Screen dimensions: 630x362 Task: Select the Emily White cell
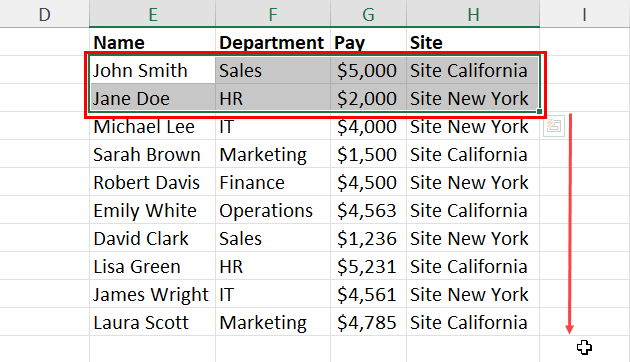pyautogui.click(x=152, y=210)
